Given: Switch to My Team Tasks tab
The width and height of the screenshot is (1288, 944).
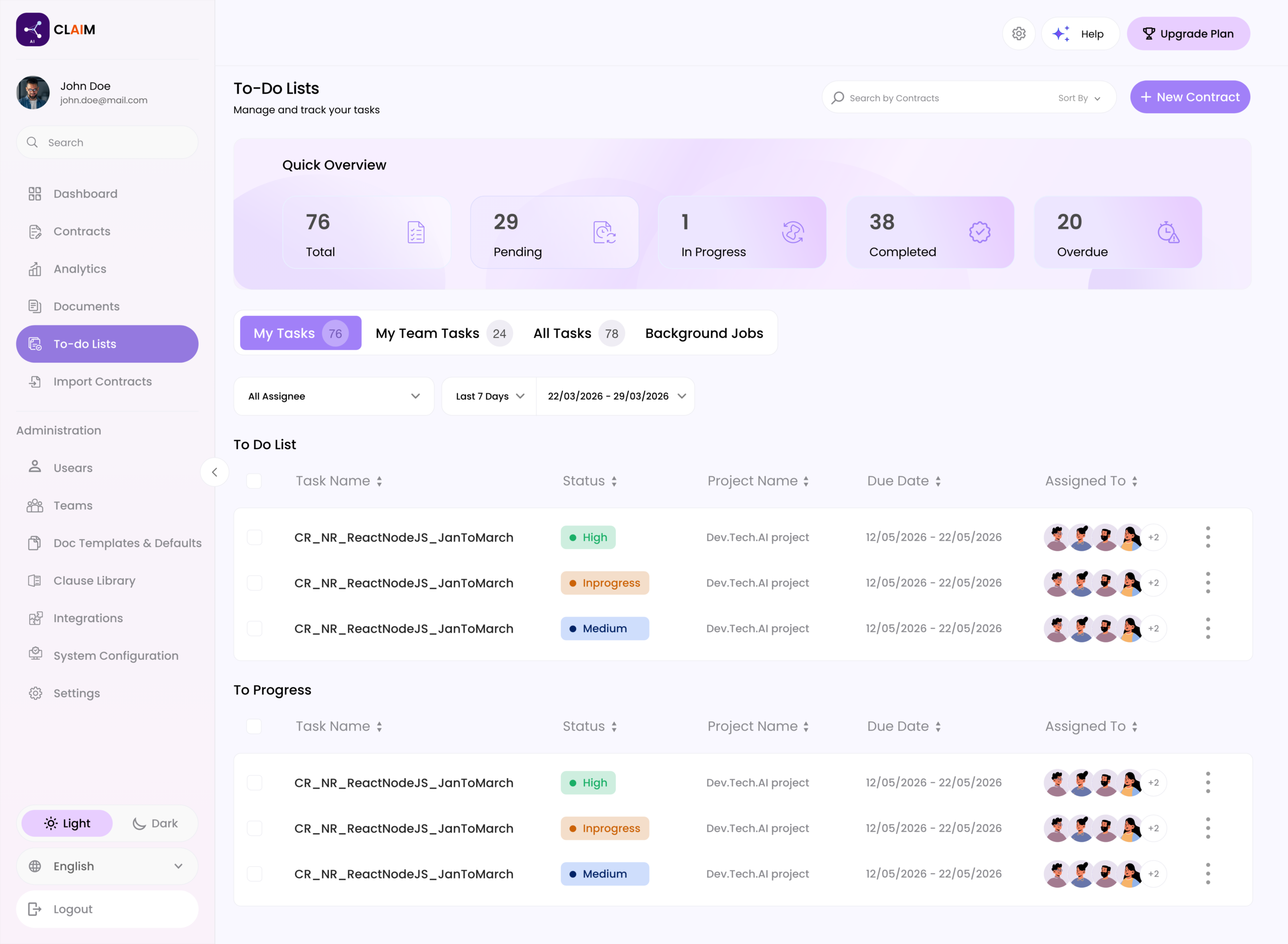Looking at the screenshot, I should (x=444, y=333).
